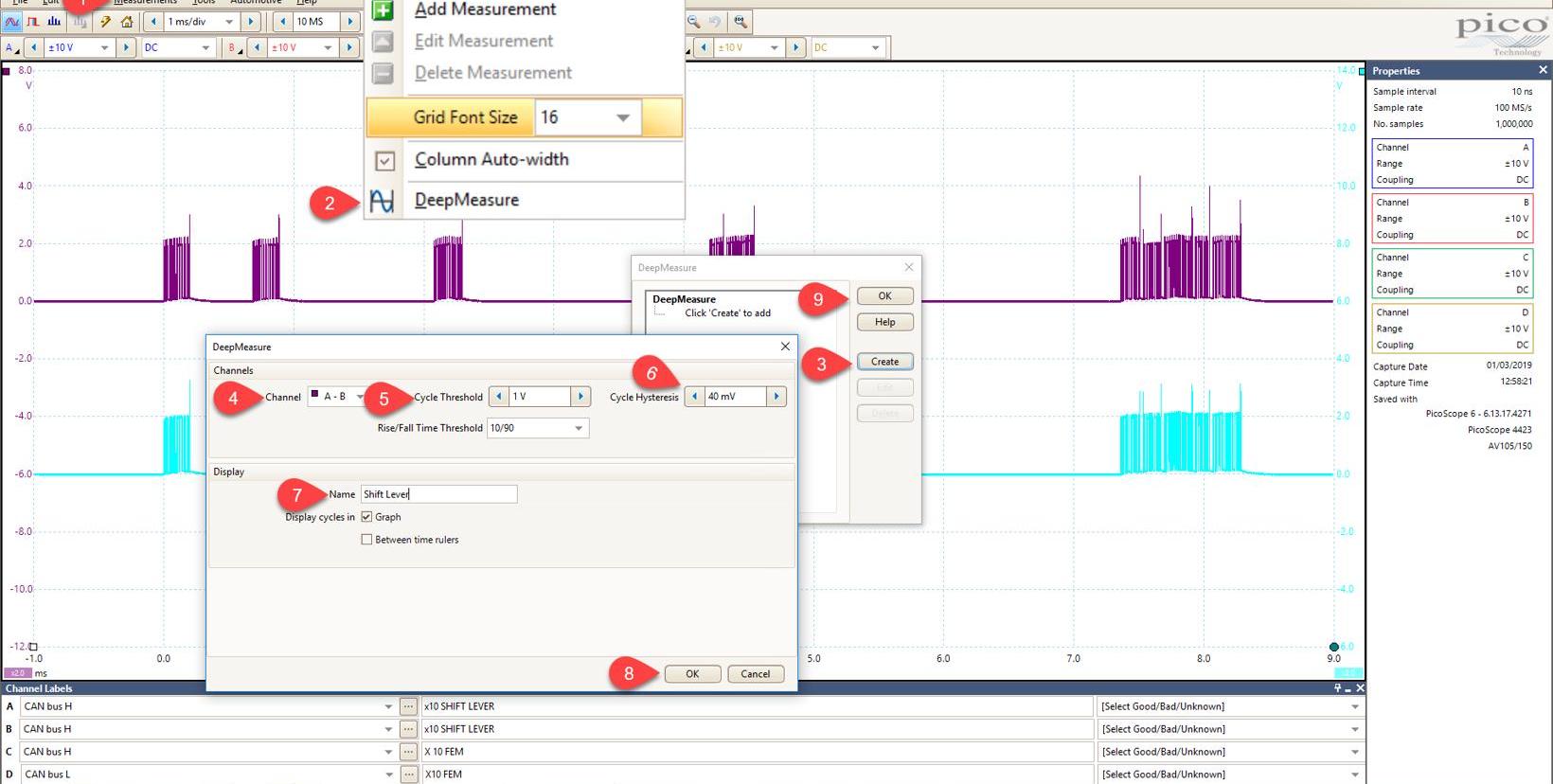Open the Automotive menu
Screen dimensions: 1553x784
pyautogui.click(x=256, y=3)
